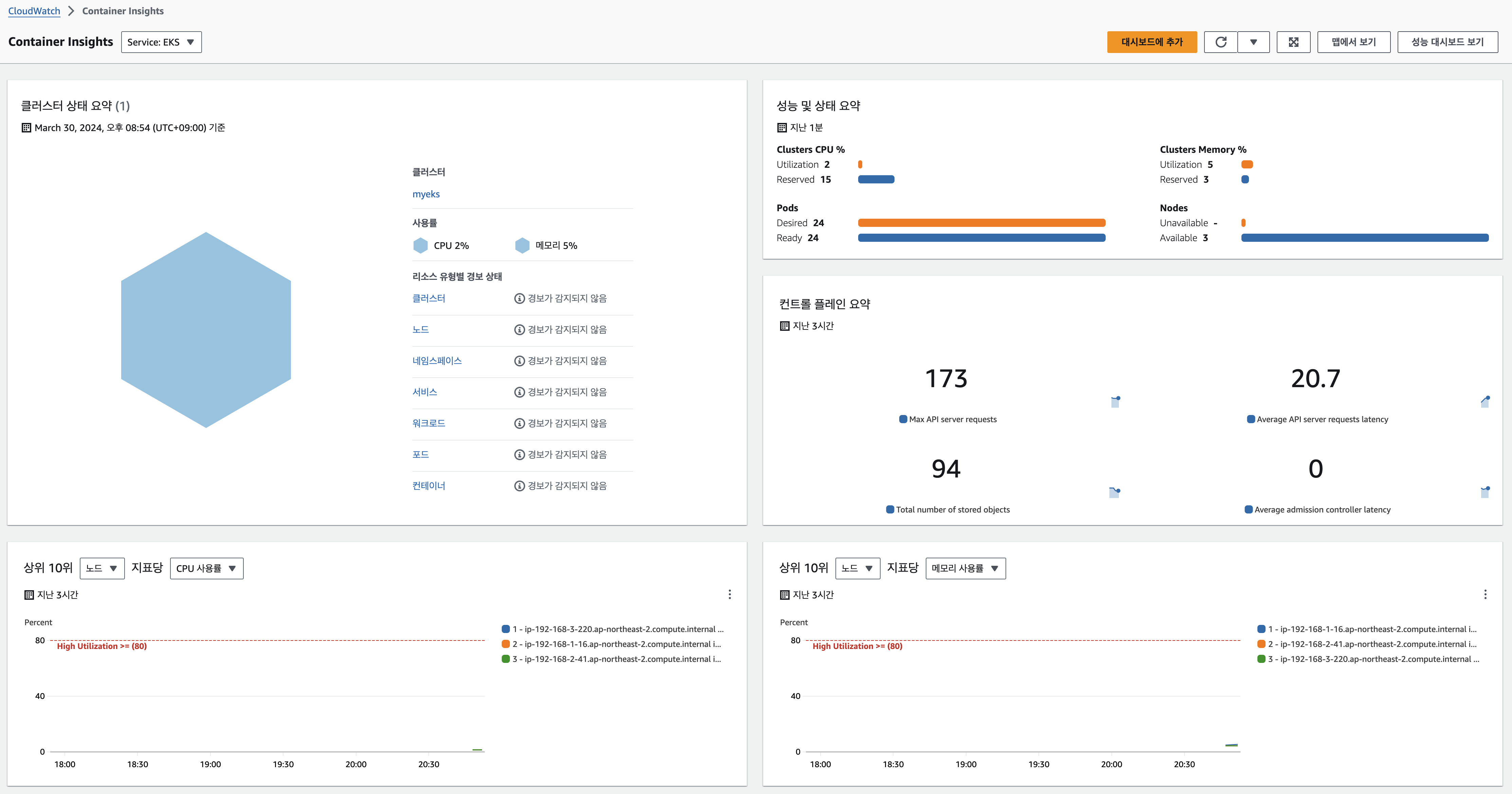Click the cluster hexagon on the map
The height and width of the screenshot is (794, 1512).
[205, 329]
